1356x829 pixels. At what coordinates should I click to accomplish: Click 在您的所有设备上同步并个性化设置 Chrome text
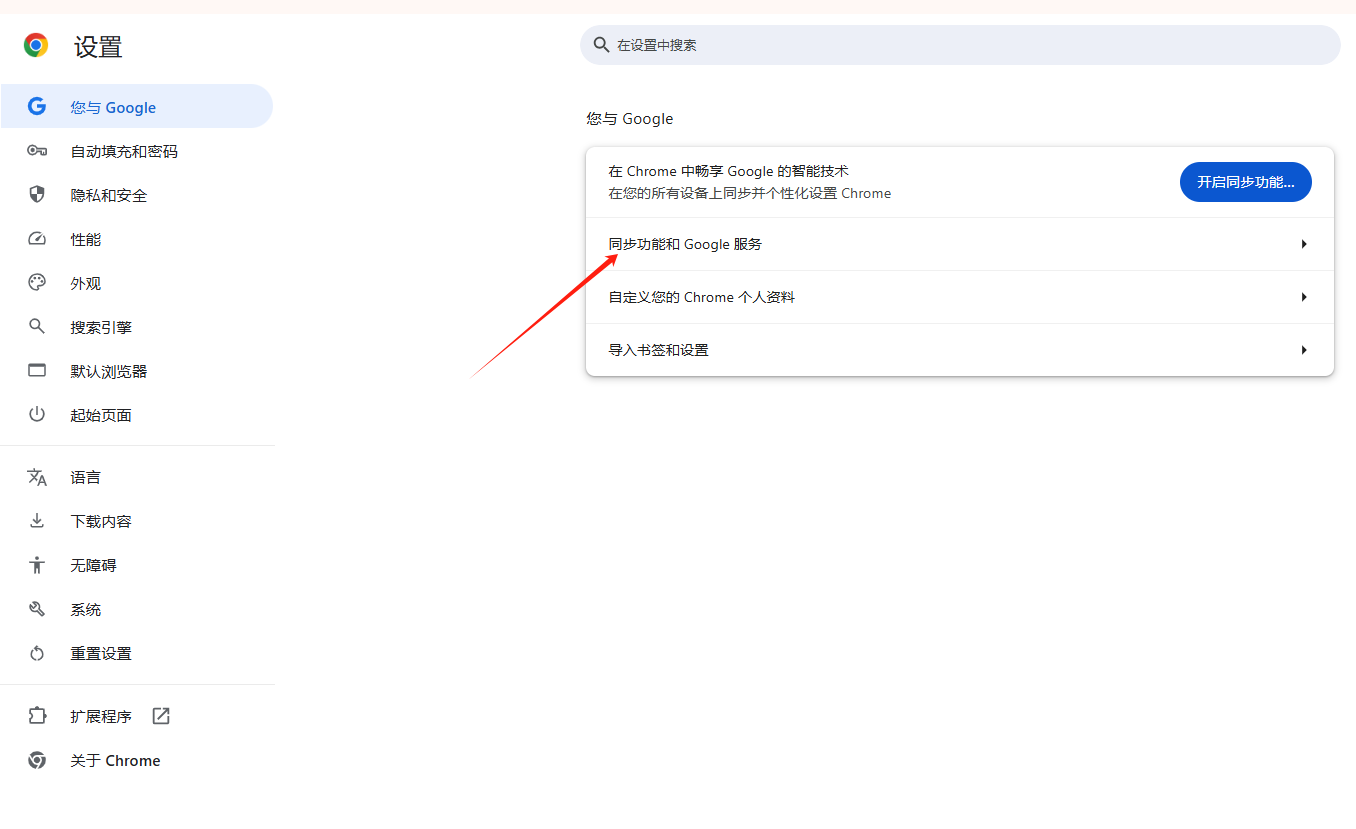pos(750,193)
